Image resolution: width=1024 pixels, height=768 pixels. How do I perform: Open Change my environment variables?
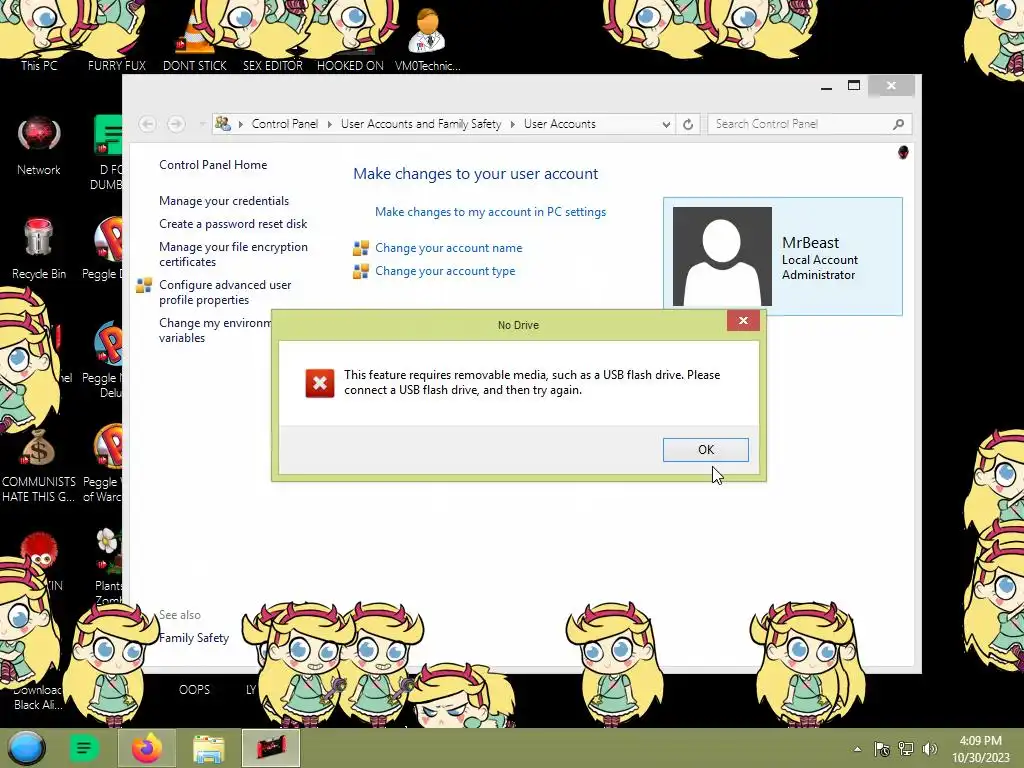pyautogui.click(x=215, y=330)
